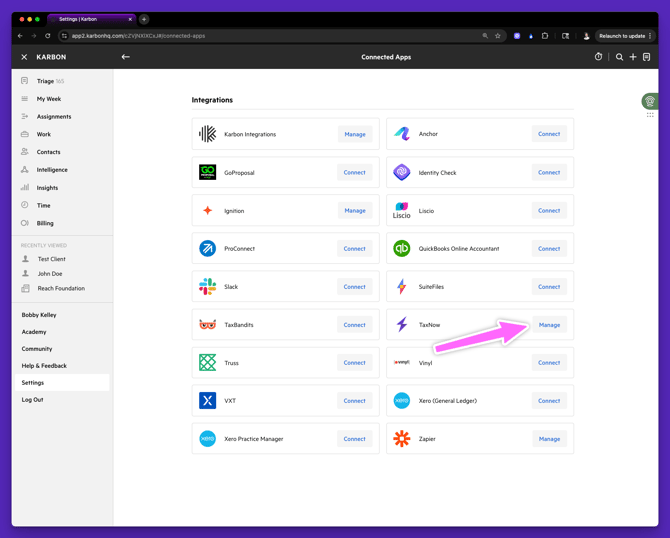This screenshot has width=670, height=538.
Task: Open the timer icon in header
Action: [598, 57]
